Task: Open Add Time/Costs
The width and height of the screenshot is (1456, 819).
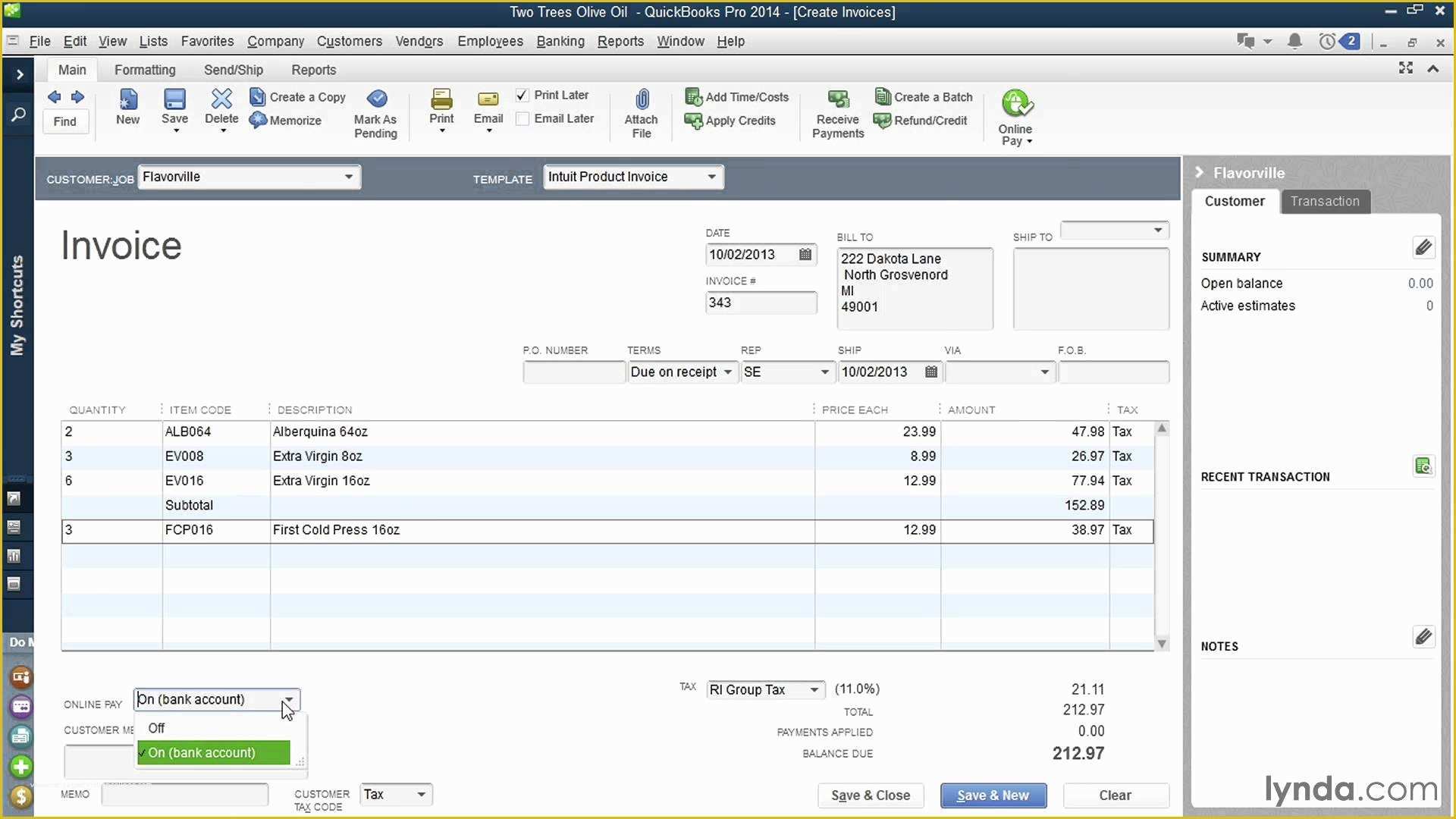Action: [737, 97]
